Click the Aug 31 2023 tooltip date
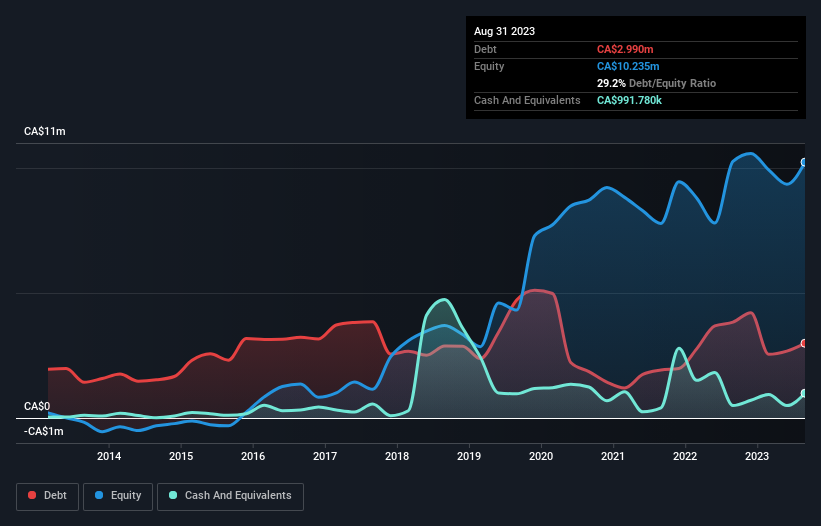 [504, 31]
